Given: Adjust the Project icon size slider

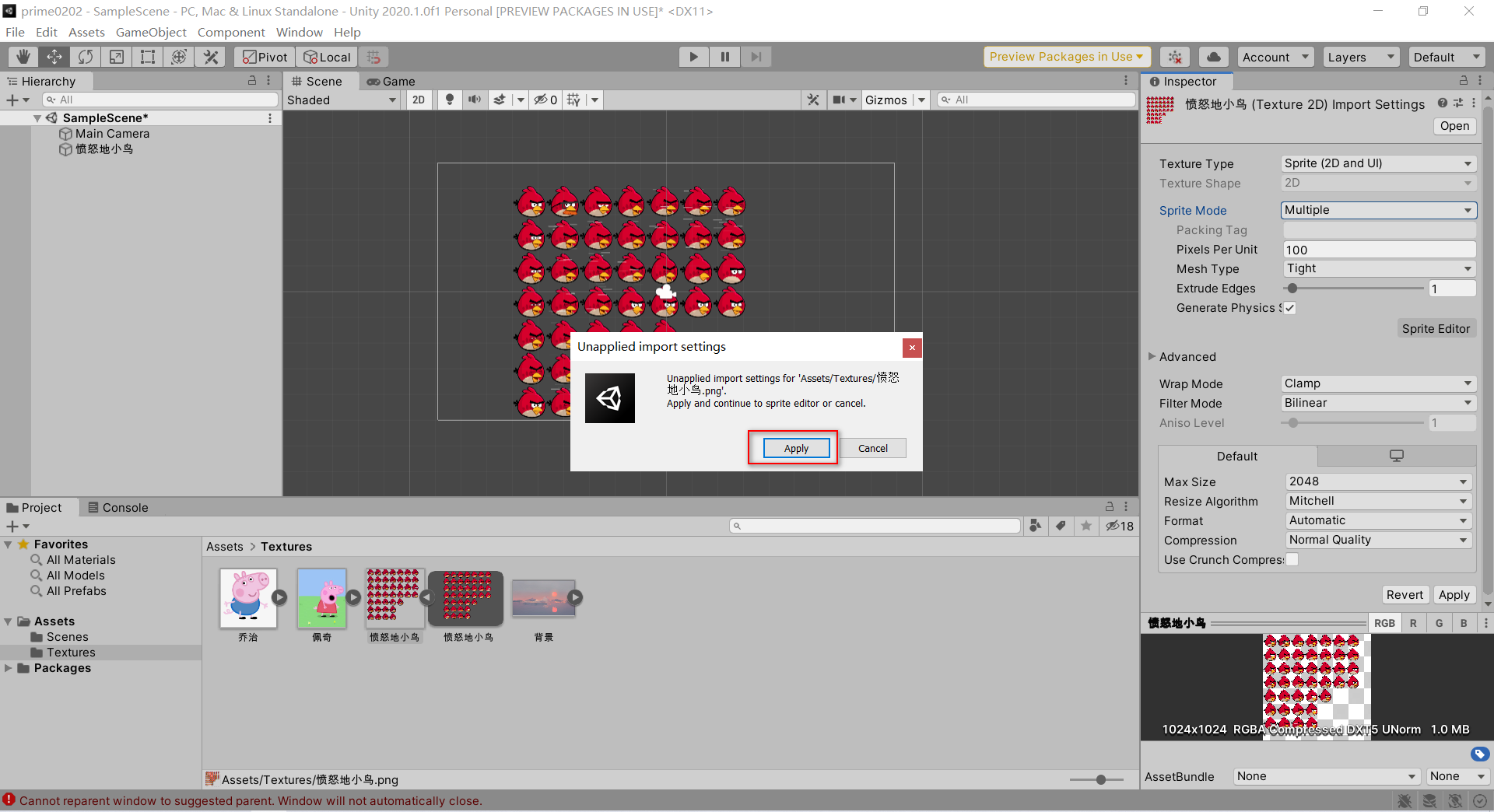Looking at the screenshot, I should click(1097, 779).
